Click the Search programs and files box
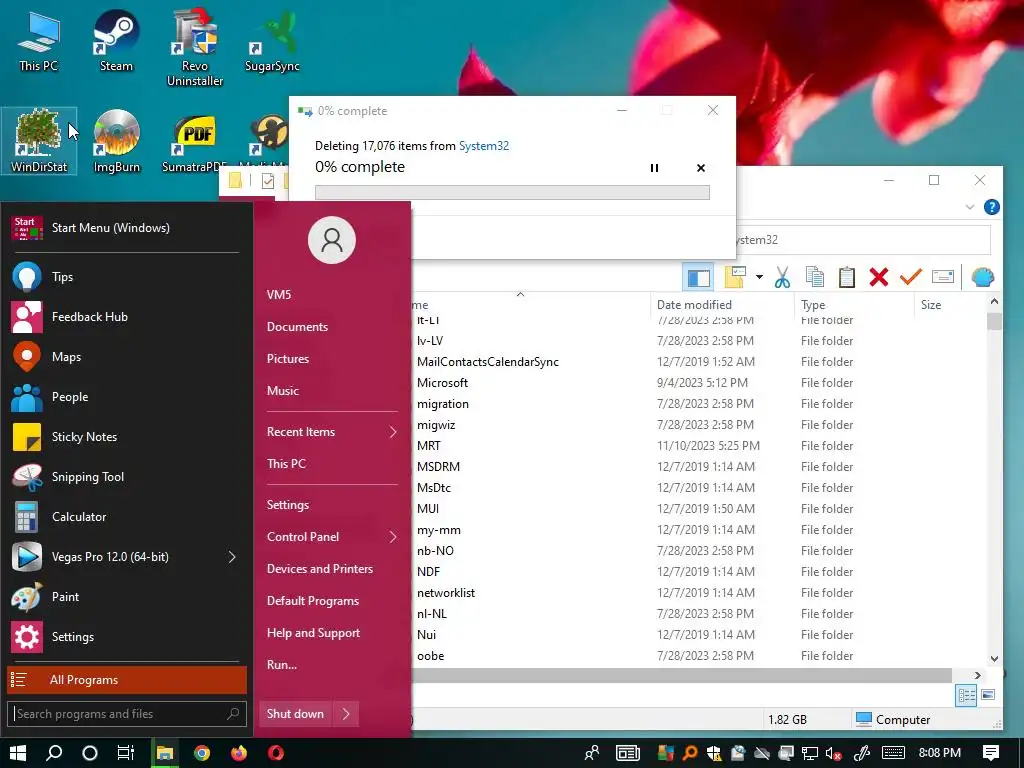Image resolution: width=1024 pixels, height=768 pixels. click(x=127, y=714)
